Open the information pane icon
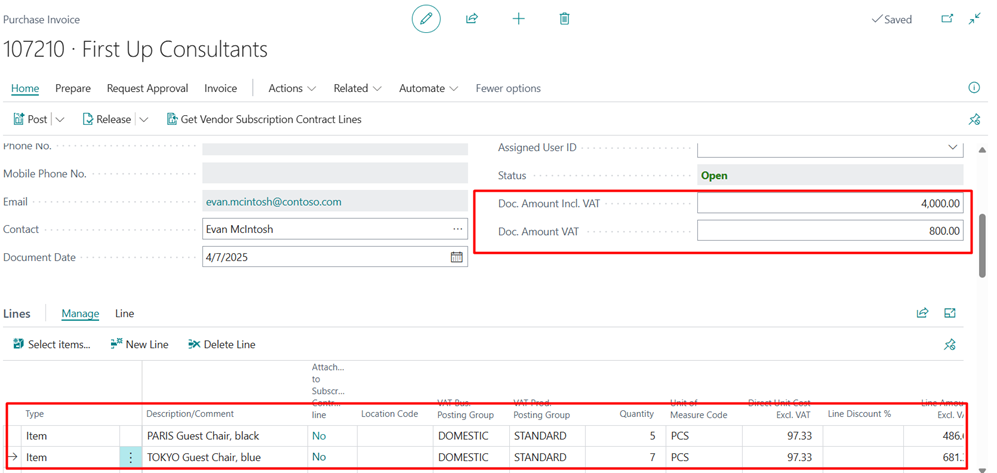The image size is (997, 473). pos(973,88)
